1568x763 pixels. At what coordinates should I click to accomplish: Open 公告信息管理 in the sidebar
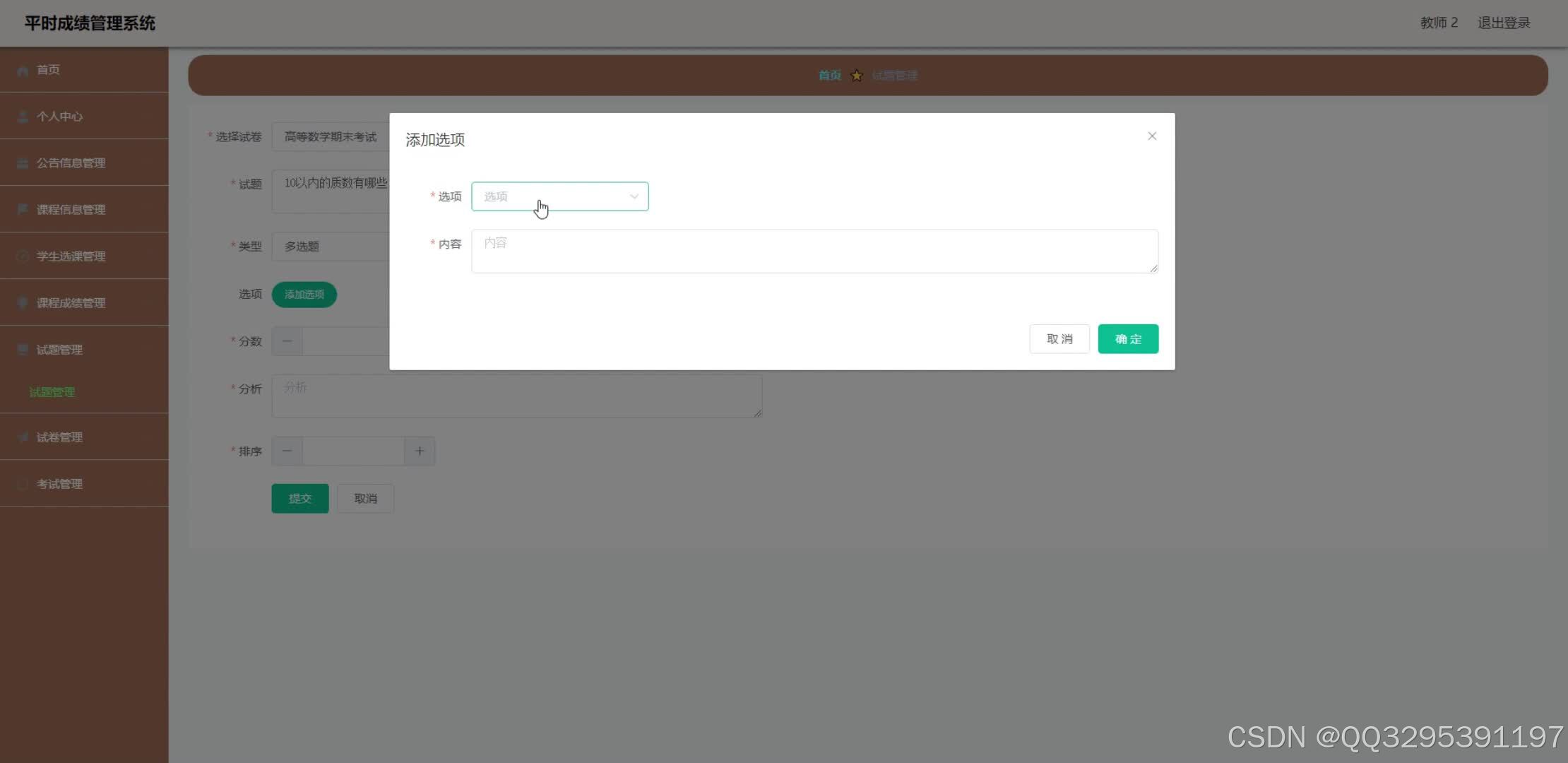(84, 162)
